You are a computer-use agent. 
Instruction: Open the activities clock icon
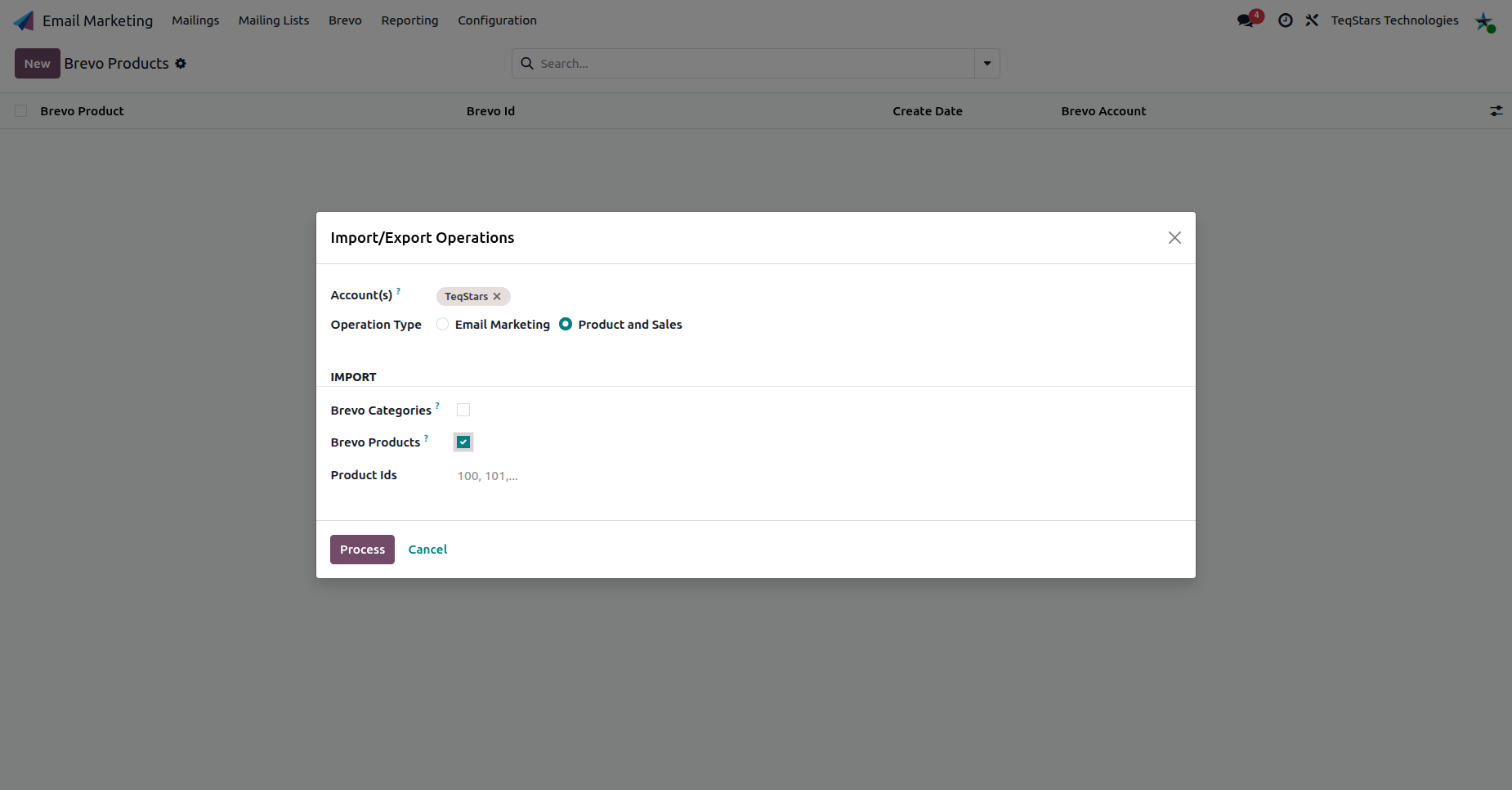pyautogui.click(x=1286, y=20)
